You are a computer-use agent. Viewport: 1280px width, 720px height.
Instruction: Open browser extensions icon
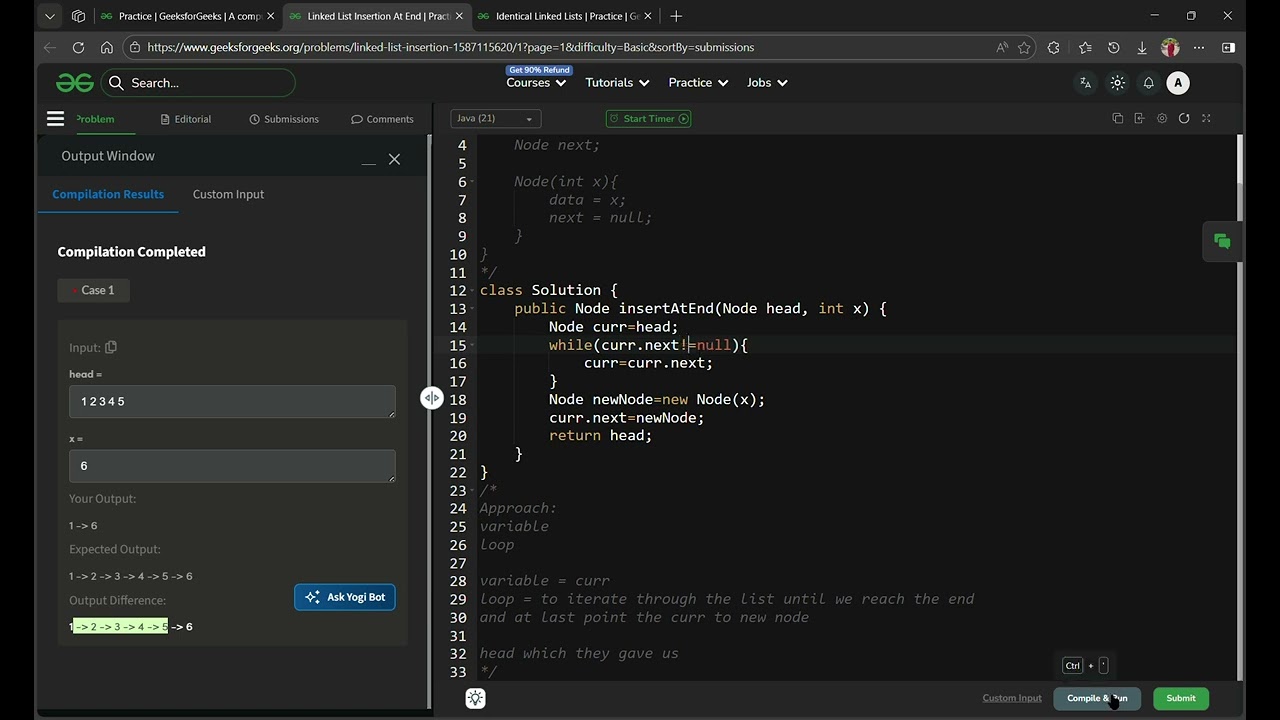point(1053,47)
